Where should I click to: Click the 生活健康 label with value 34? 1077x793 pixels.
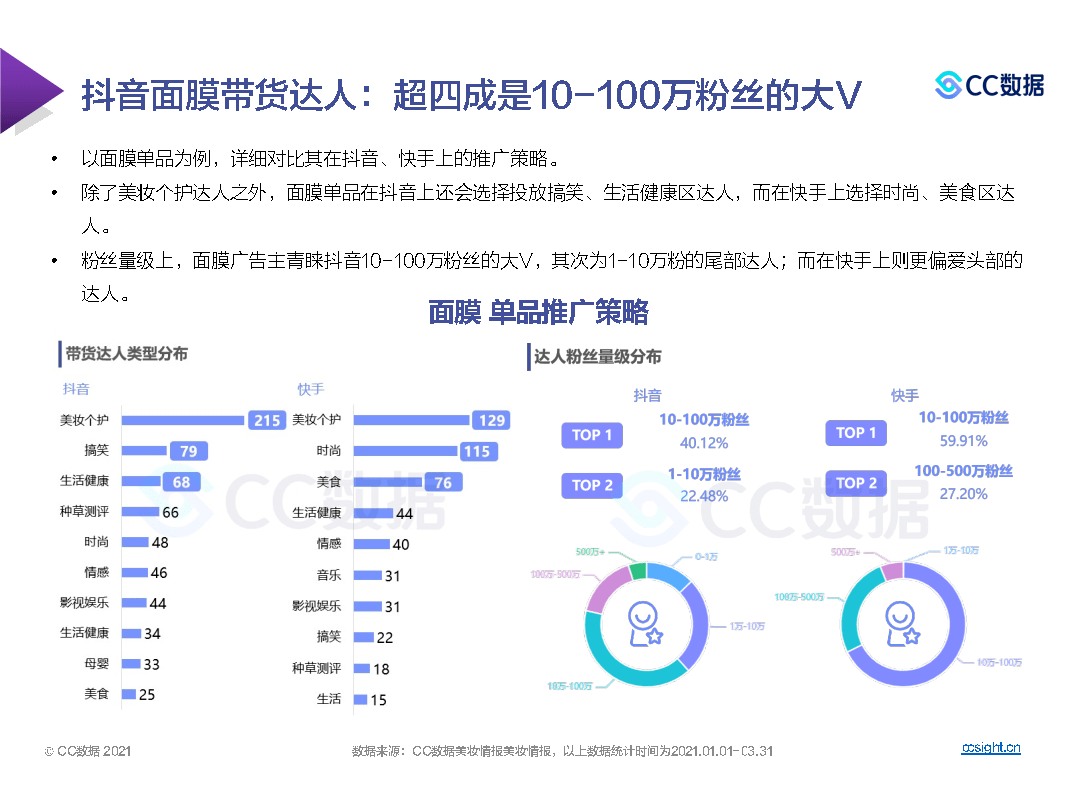pos(84,633)
